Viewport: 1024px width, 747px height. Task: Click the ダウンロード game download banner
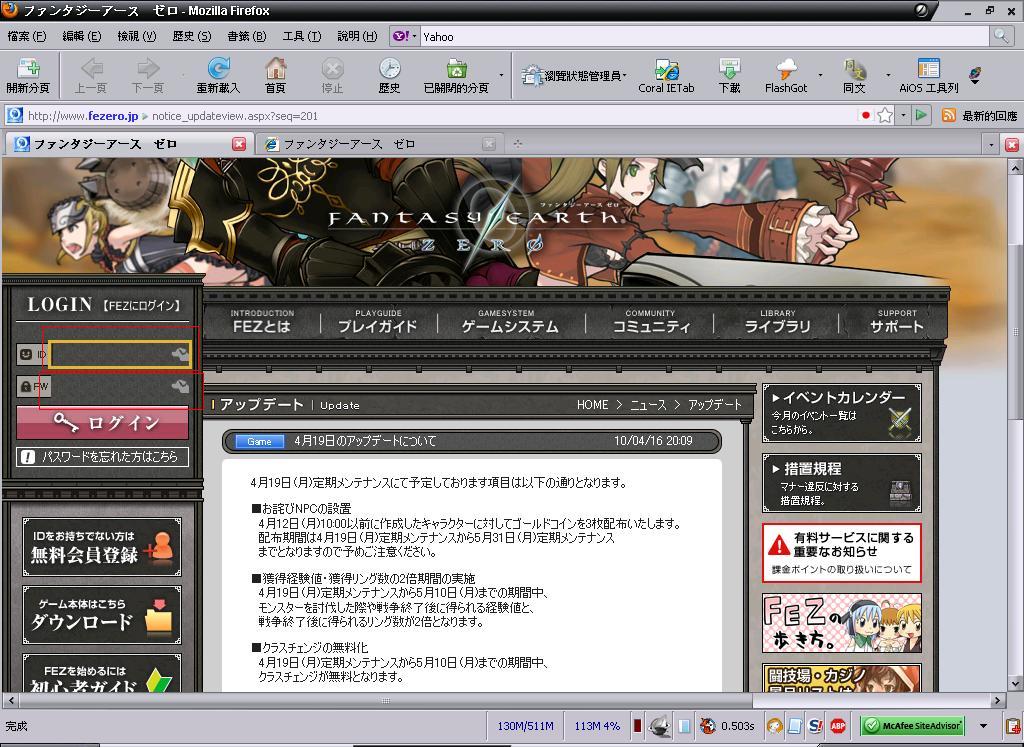point(102,614)
